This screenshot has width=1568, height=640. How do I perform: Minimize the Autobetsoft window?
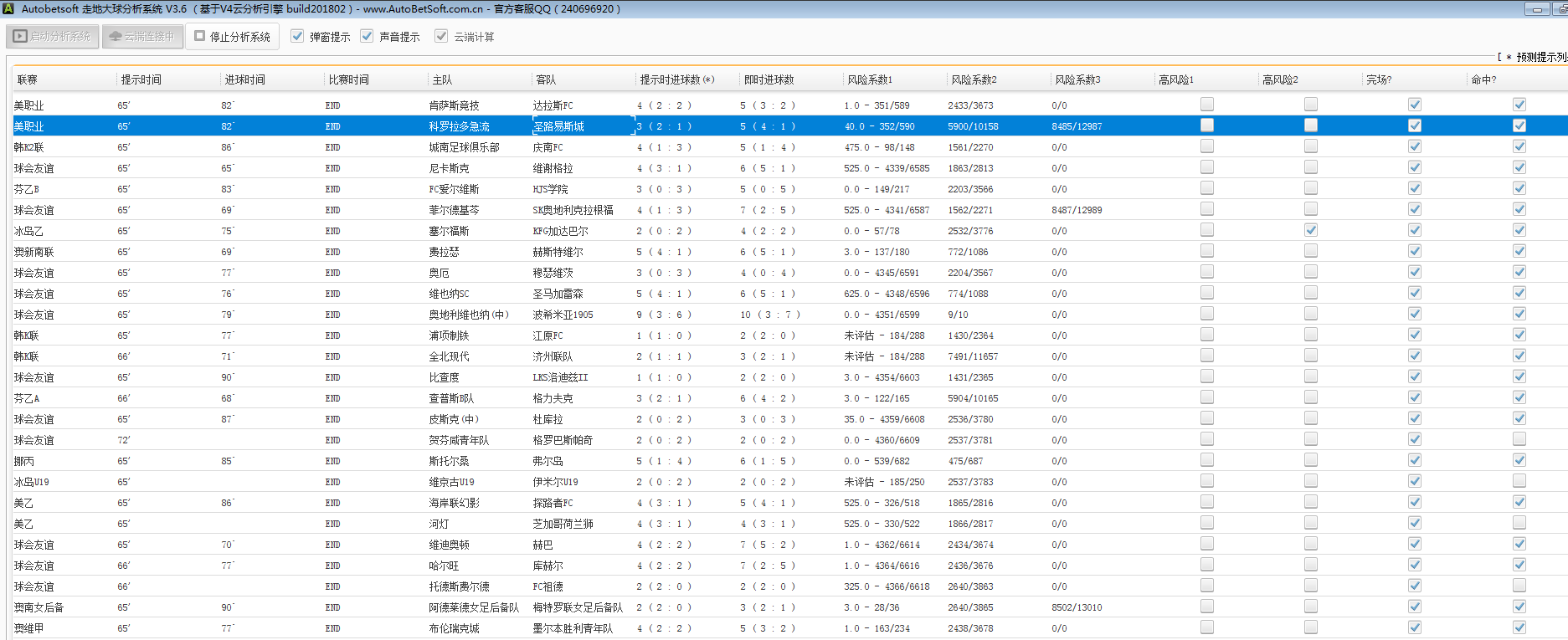pyautogui.click(x=1537, y=9)
